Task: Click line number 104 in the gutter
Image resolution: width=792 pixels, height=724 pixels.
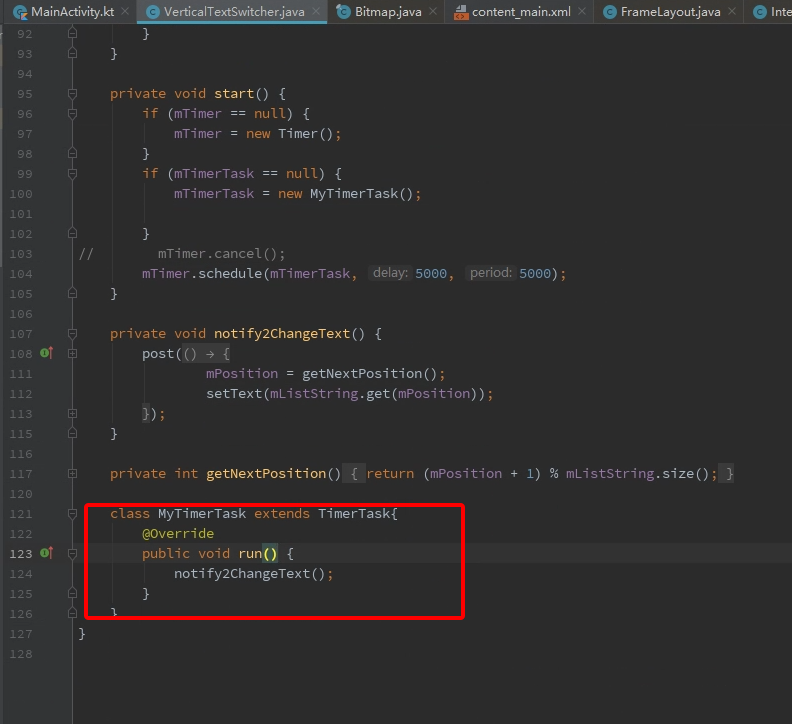Action: [21, 274]
